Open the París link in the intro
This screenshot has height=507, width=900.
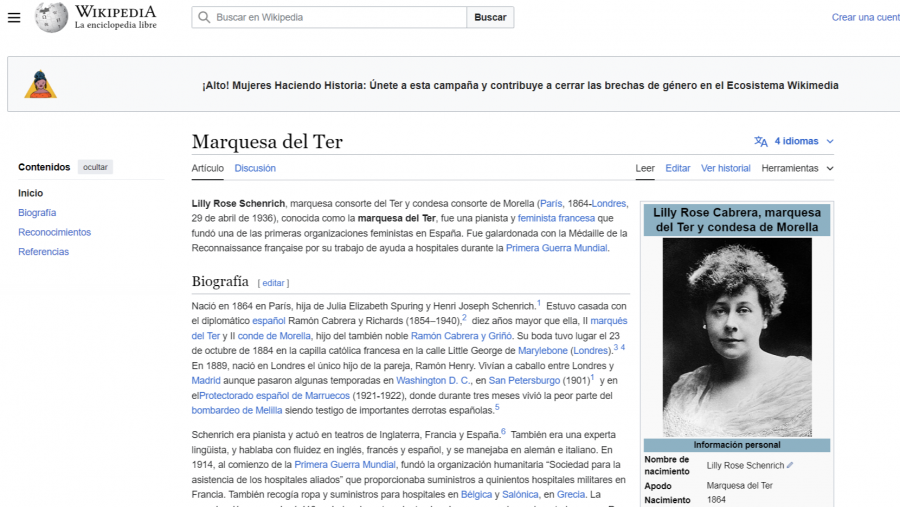click(551, 203)
